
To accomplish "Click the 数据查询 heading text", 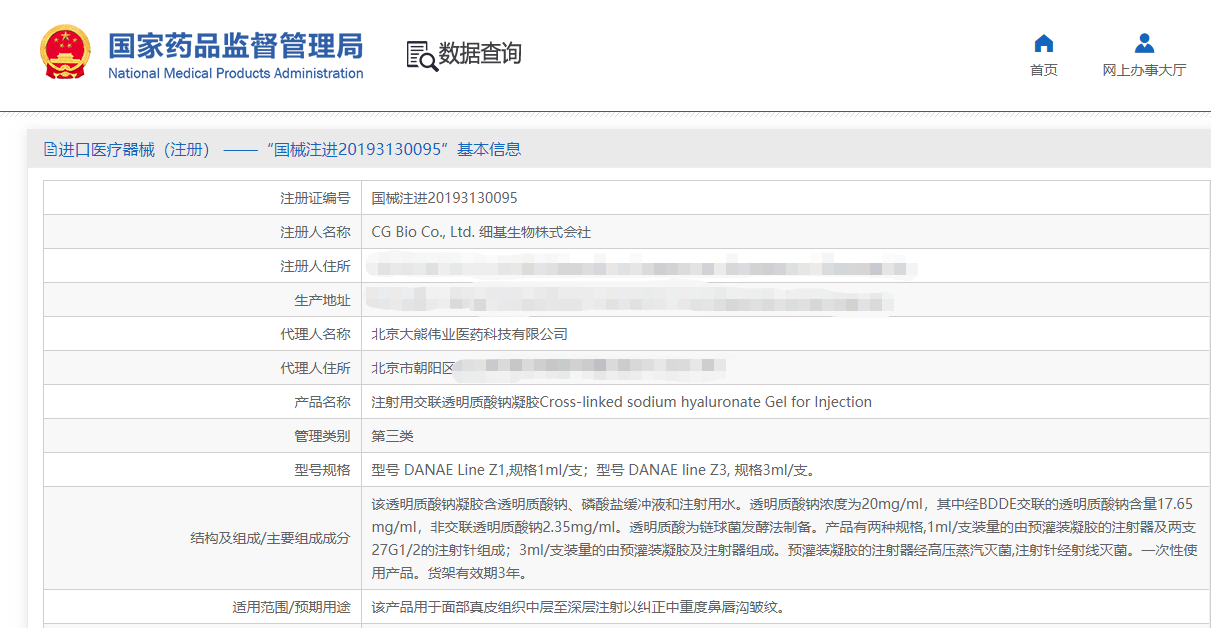I will [481, 54].
